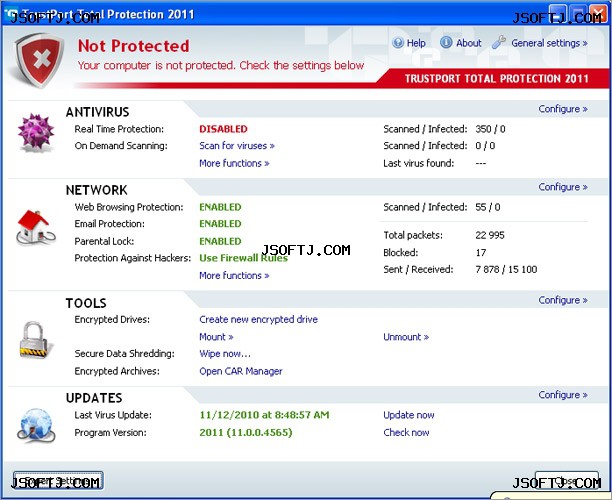The image size is (612, 500).
Task: Click the wrench General settings icon
Action: 499,42
